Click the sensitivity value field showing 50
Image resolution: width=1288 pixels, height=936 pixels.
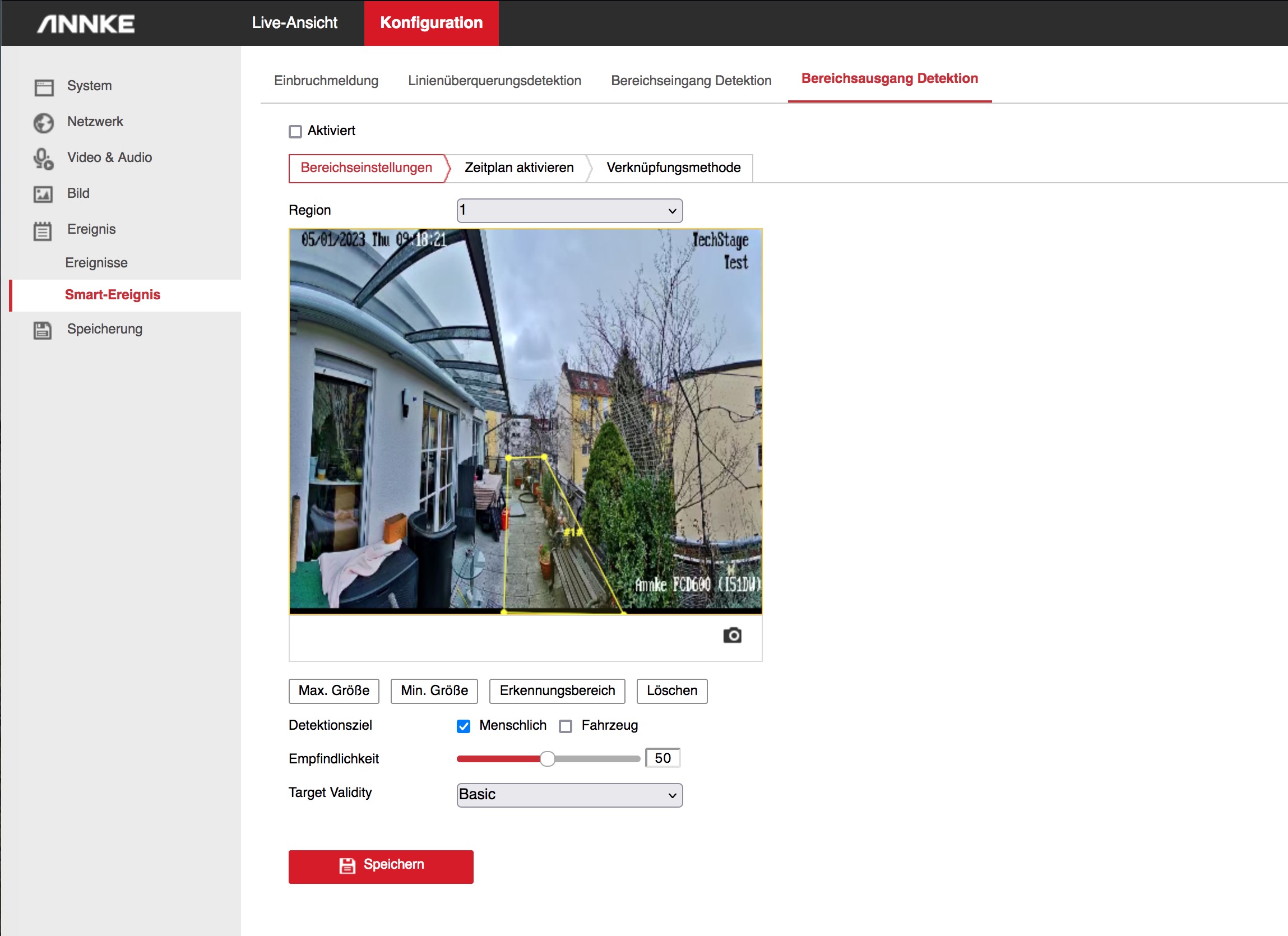(662, 758)
